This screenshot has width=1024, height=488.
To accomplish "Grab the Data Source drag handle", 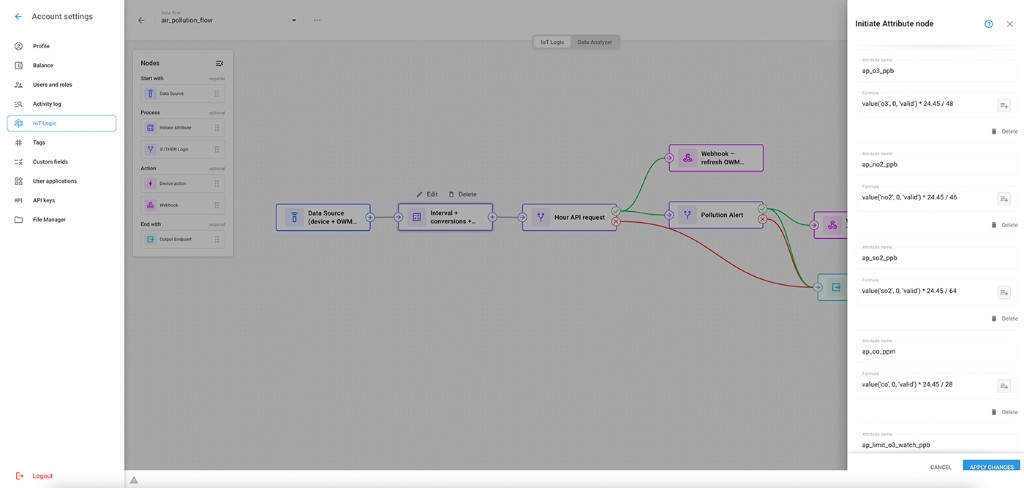I will coord(216,93).
